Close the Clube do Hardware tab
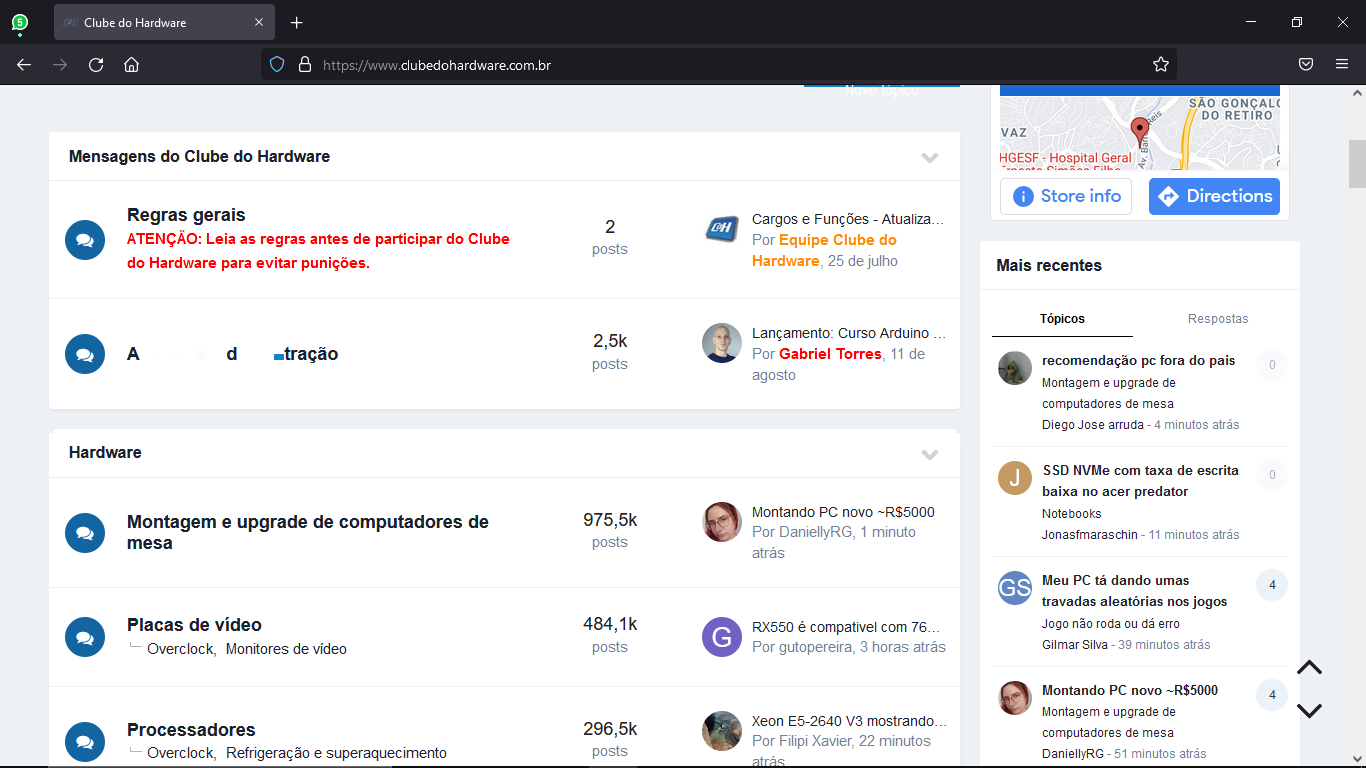 point(259,22)
